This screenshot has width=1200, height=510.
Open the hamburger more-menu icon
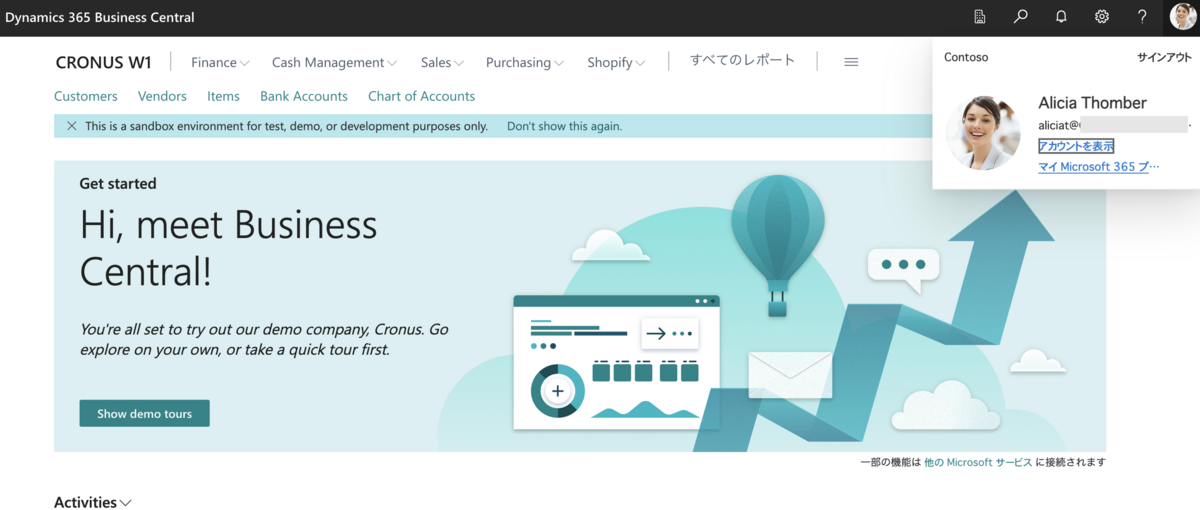851,62
